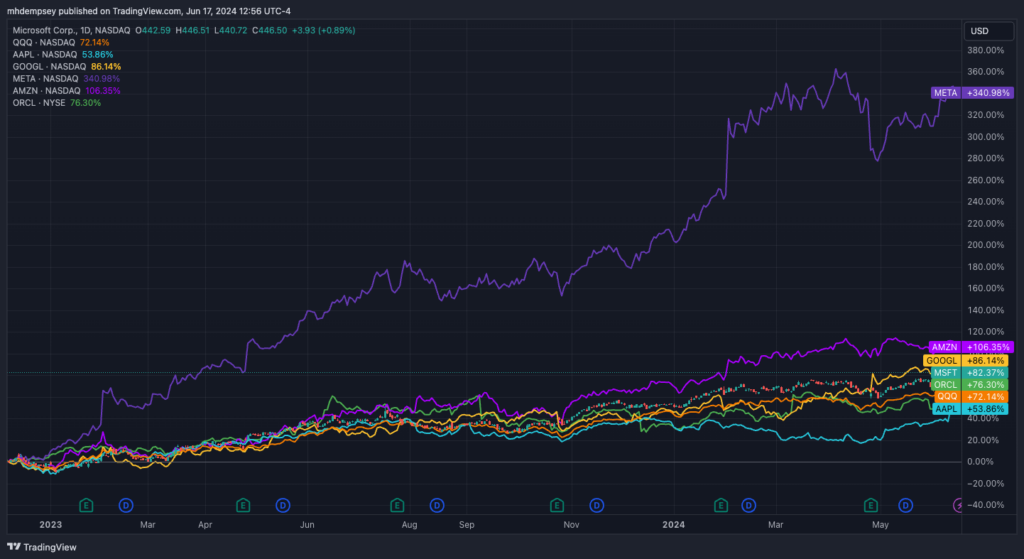Open the May 2023 dividend D marker
Image resolution: width=1024 pixels, height=559 pixels.
click(283, 505)
